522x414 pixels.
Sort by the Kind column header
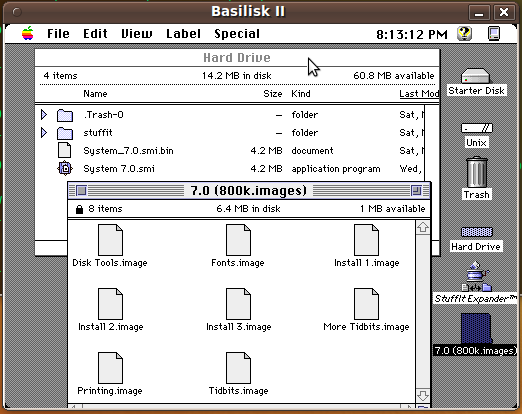[x=301, y=94]
